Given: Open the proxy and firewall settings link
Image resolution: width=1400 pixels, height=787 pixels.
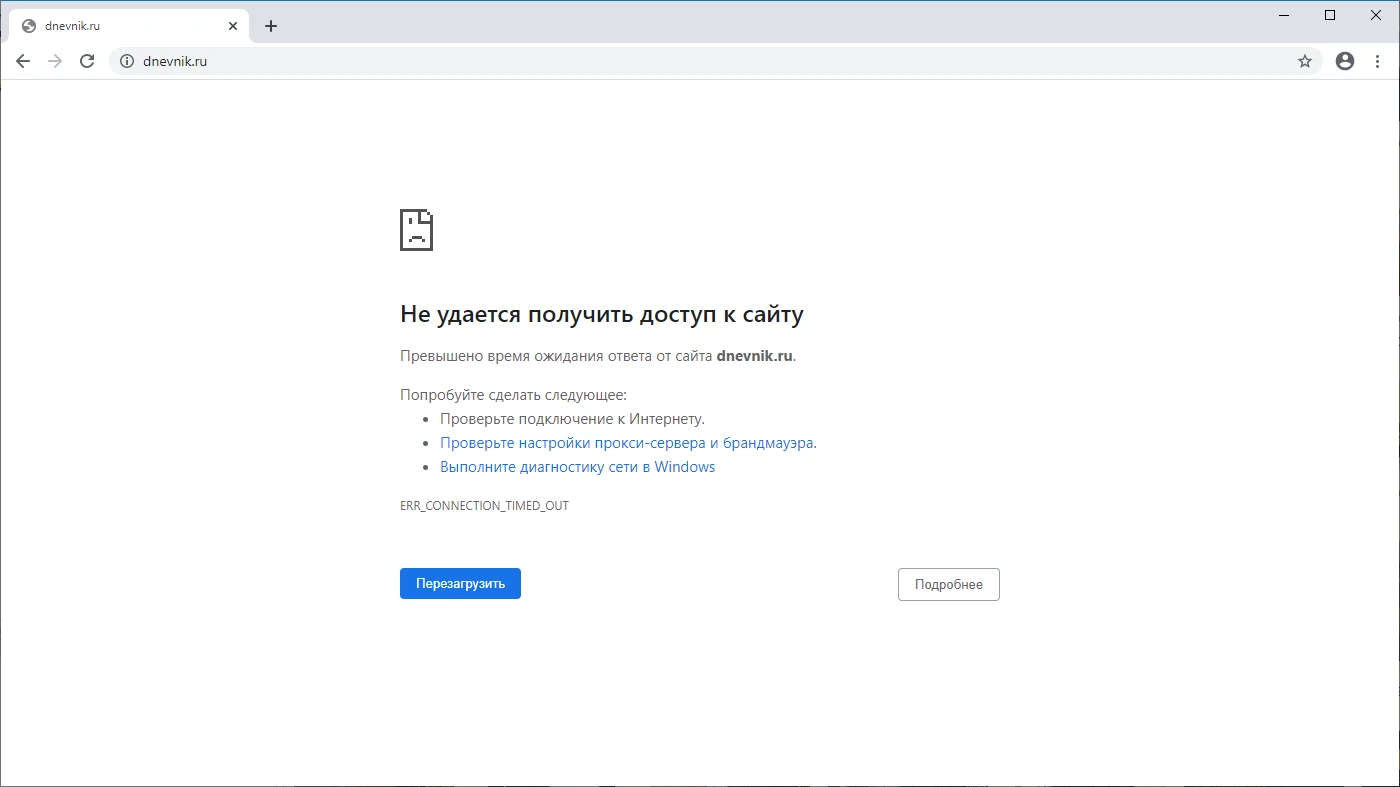Looking at the screenshot, I should [628, 443].
